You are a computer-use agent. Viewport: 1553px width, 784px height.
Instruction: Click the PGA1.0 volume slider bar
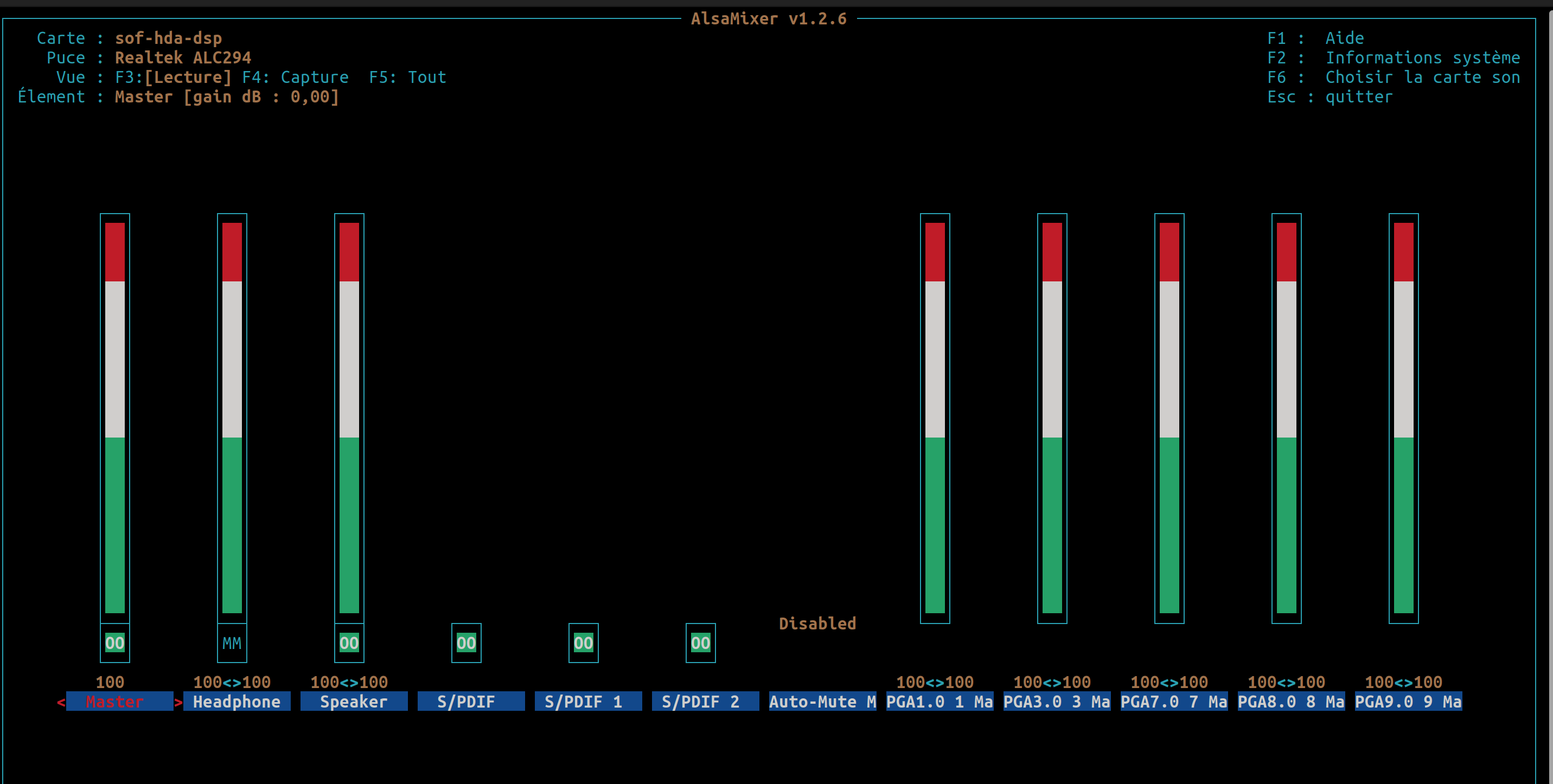point(935,417)
